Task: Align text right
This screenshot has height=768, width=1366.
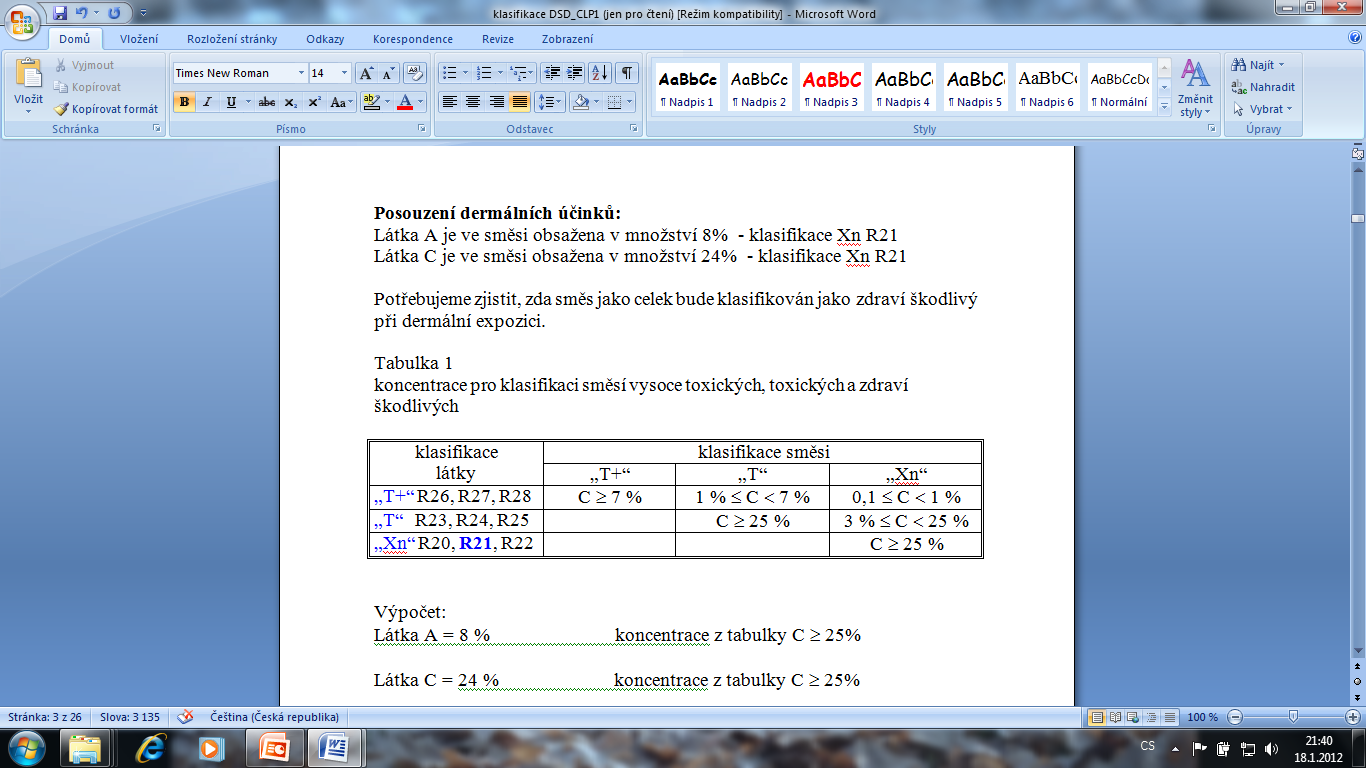Action: pos(496,102)
